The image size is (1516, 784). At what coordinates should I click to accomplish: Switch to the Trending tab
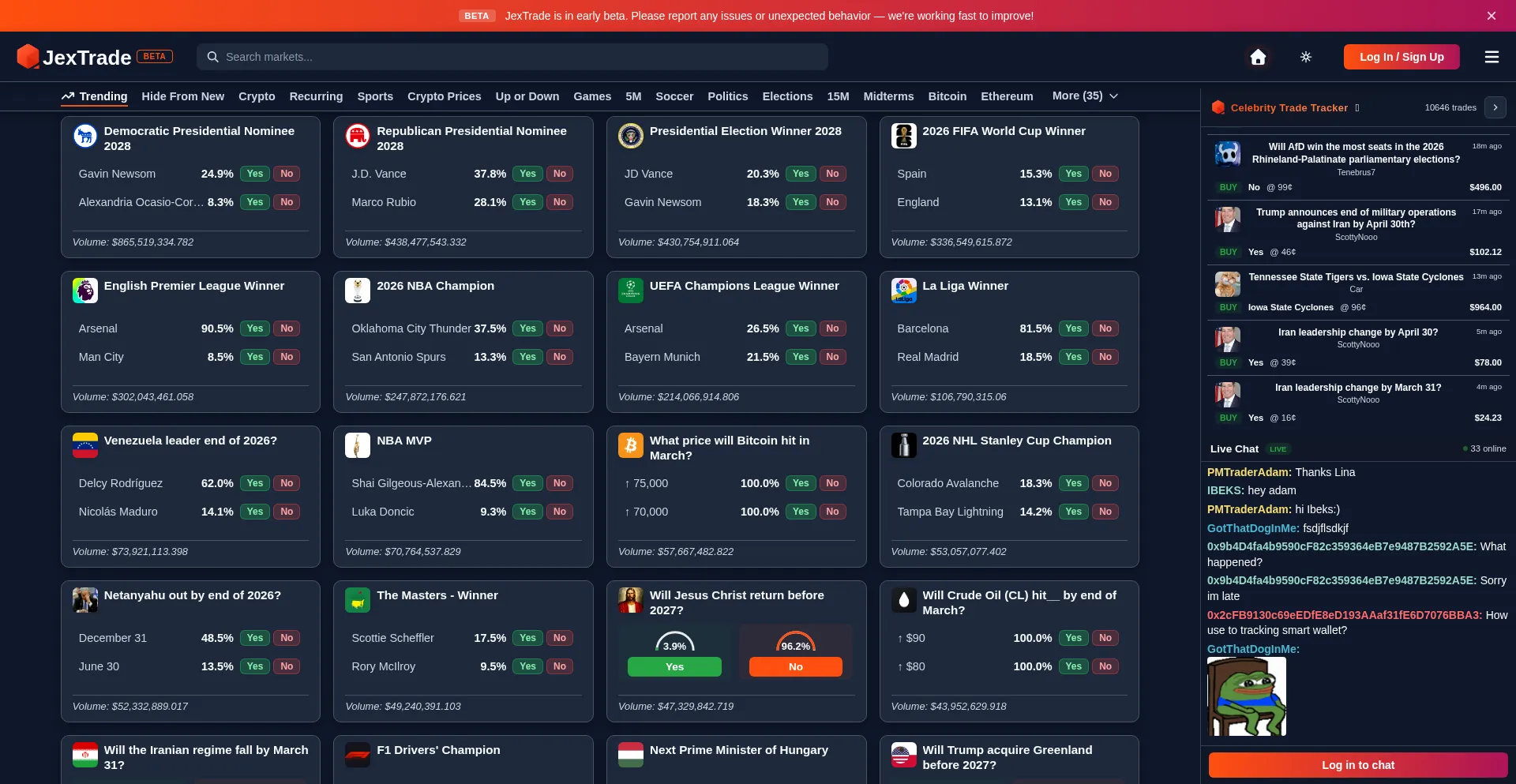point(95,96)
